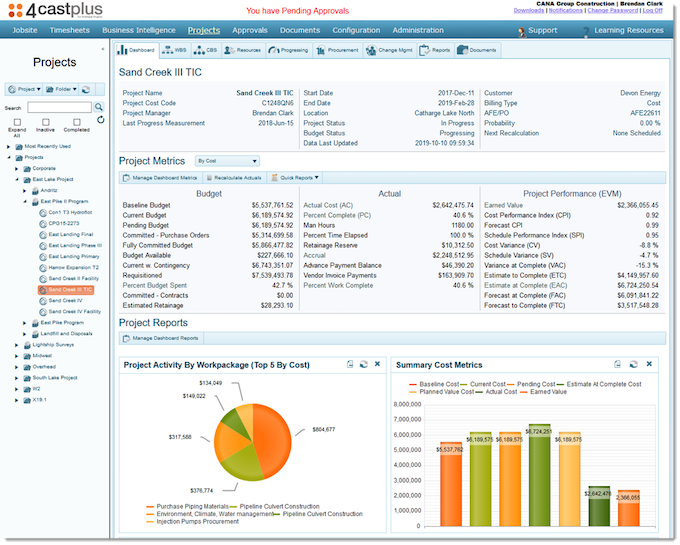Click the Change Password link
The height and width of the screenshot is (545, 680).
612,10
